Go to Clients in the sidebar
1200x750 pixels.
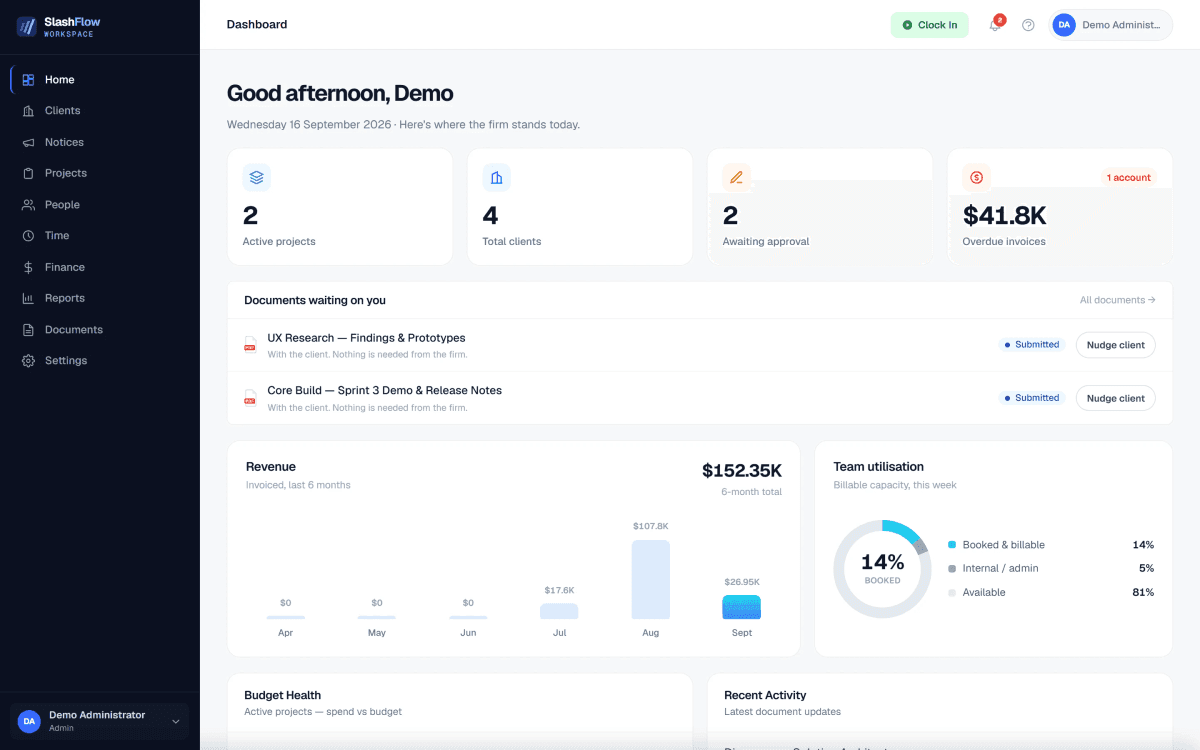point(100,111)
